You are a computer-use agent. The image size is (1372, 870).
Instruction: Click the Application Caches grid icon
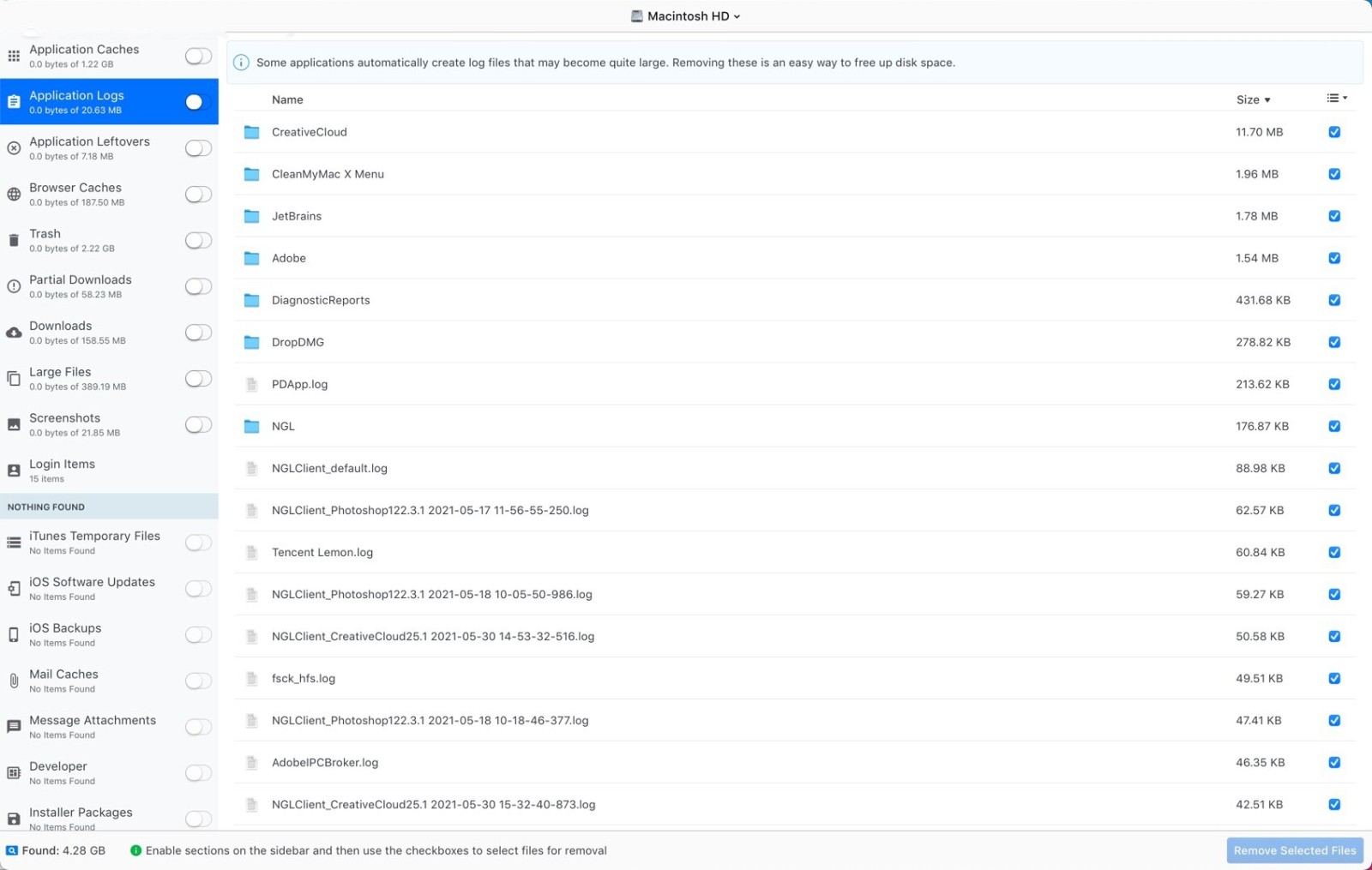pyautogui.click(x=14, y=56)
